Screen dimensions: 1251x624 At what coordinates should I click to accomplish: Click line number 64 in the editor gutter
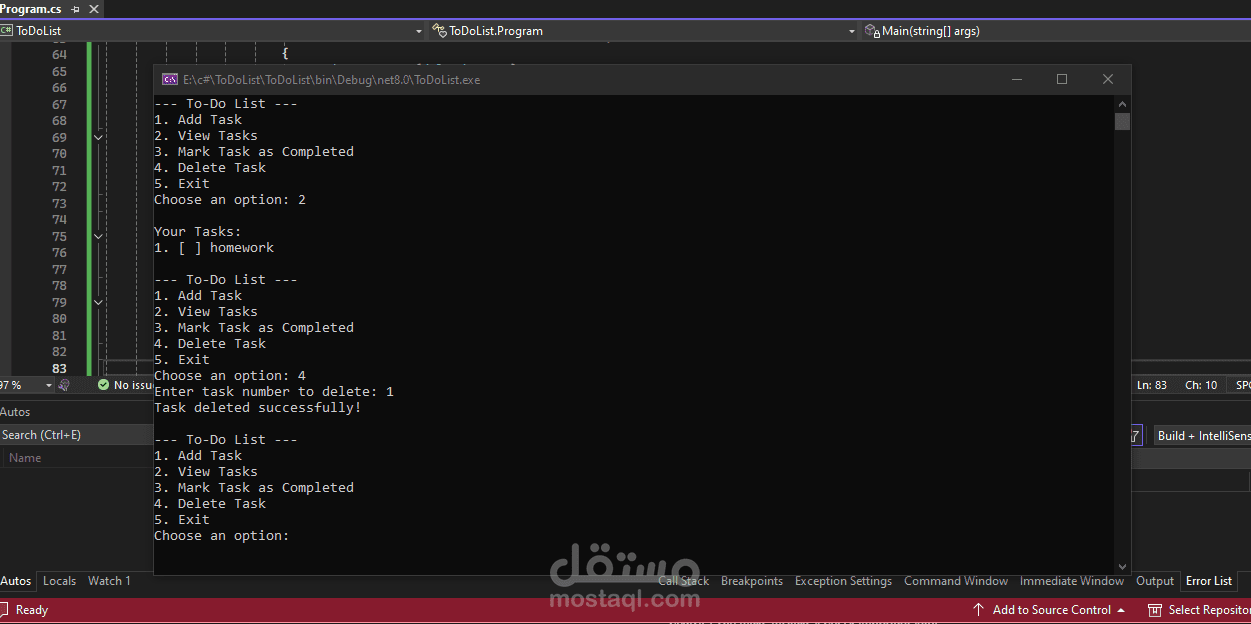58,55
